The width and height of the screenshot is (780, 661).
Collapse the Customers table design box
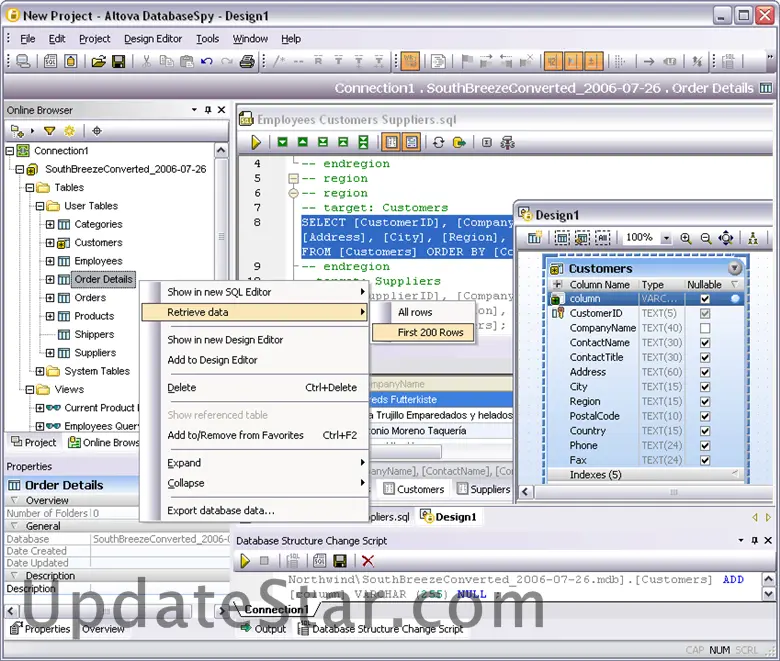(735, 269)
